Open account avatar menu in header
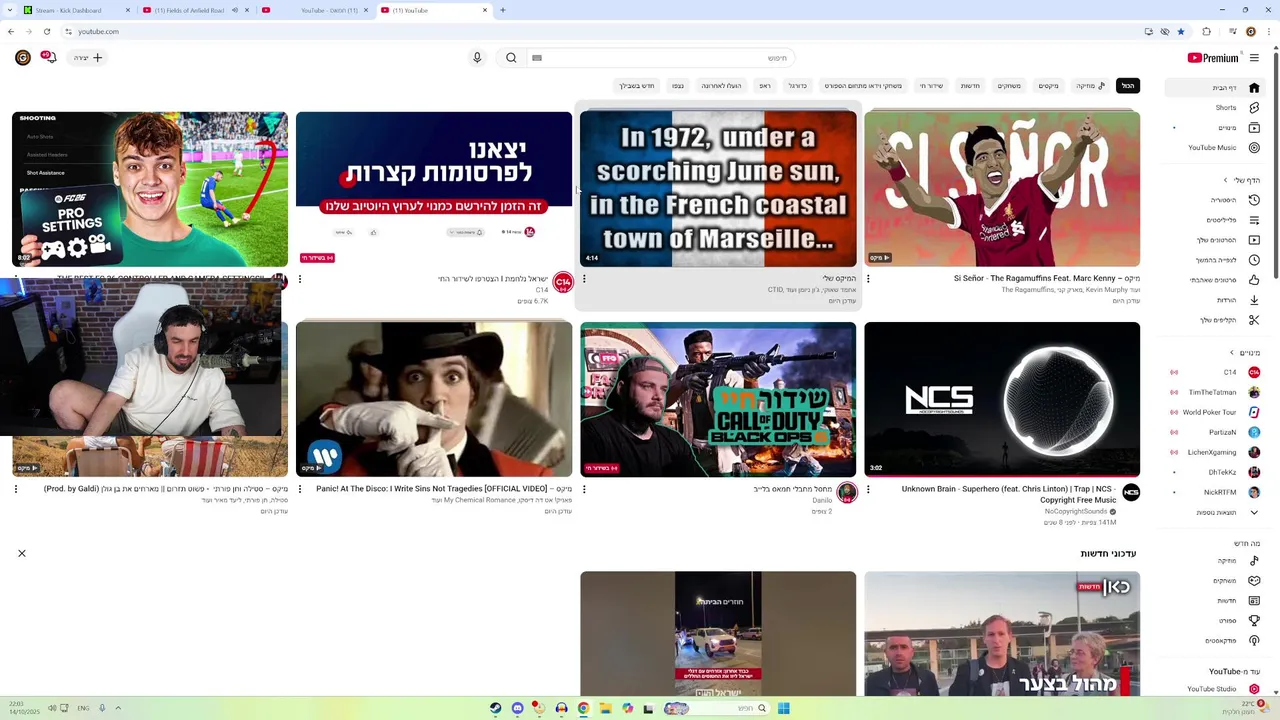The height and width of the screenshot is (720, 1280). tap(22, 58)
